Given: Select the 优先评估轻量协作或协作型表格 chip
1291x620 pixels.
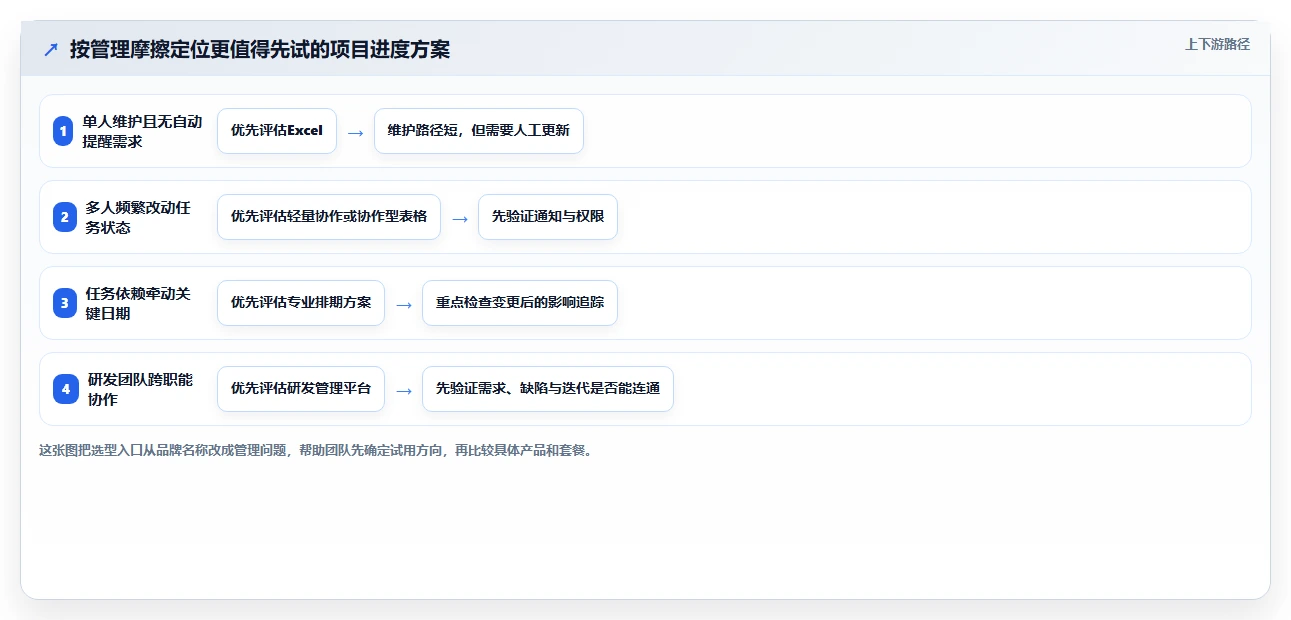Looking at the screenshot, I should (329, 217).
